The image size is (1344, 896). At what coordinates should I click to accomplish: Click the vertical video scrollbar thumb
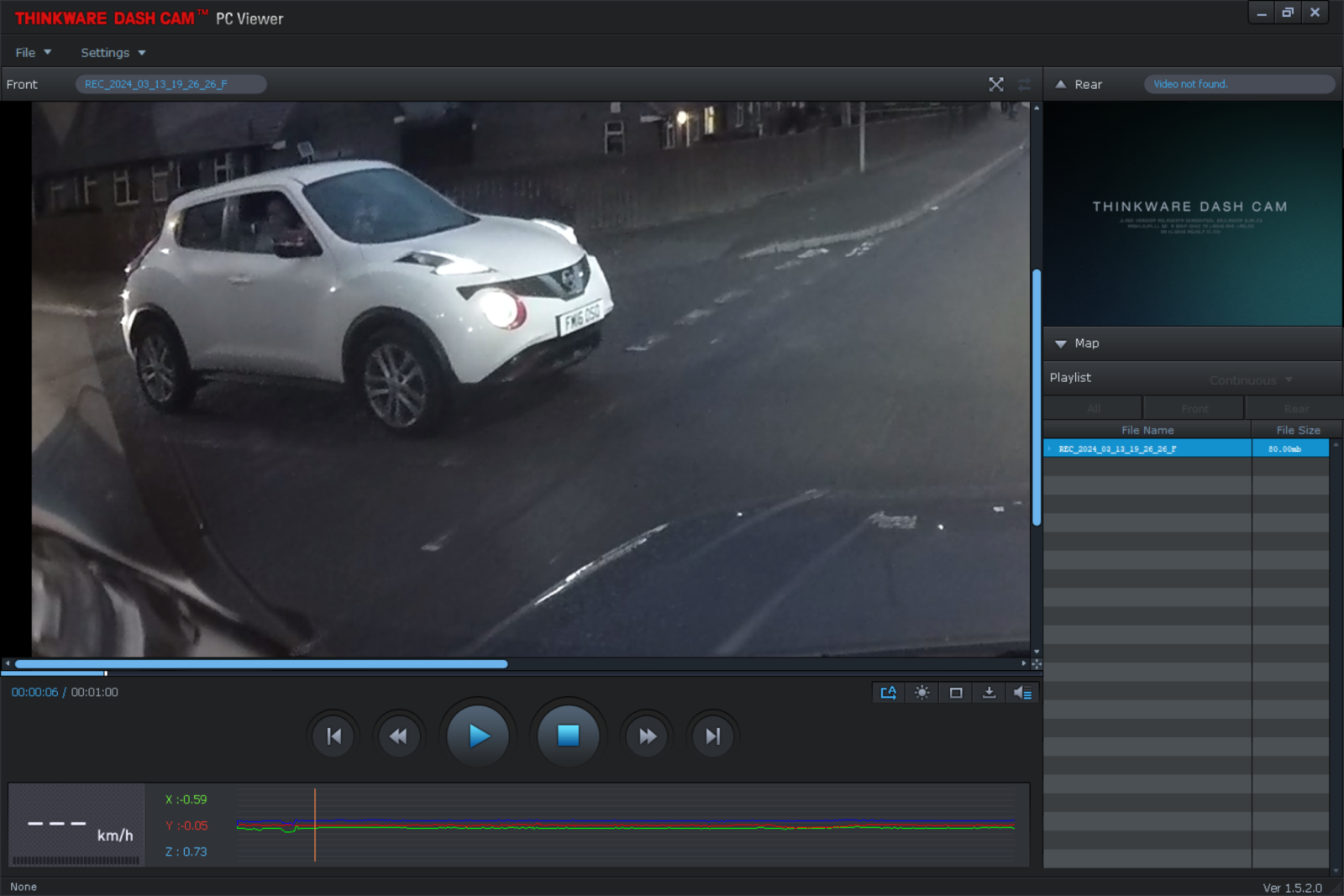coord(1037,397)
